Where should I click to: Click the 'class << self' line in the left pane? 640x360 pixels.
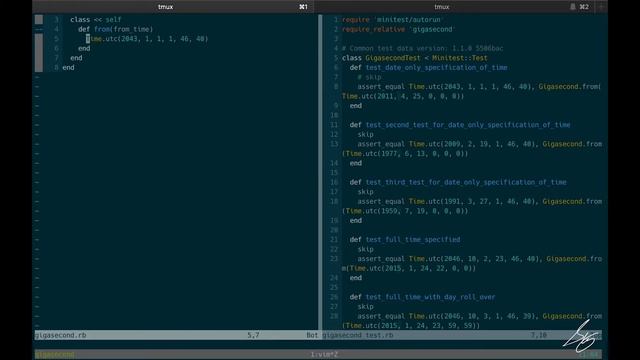96,20
